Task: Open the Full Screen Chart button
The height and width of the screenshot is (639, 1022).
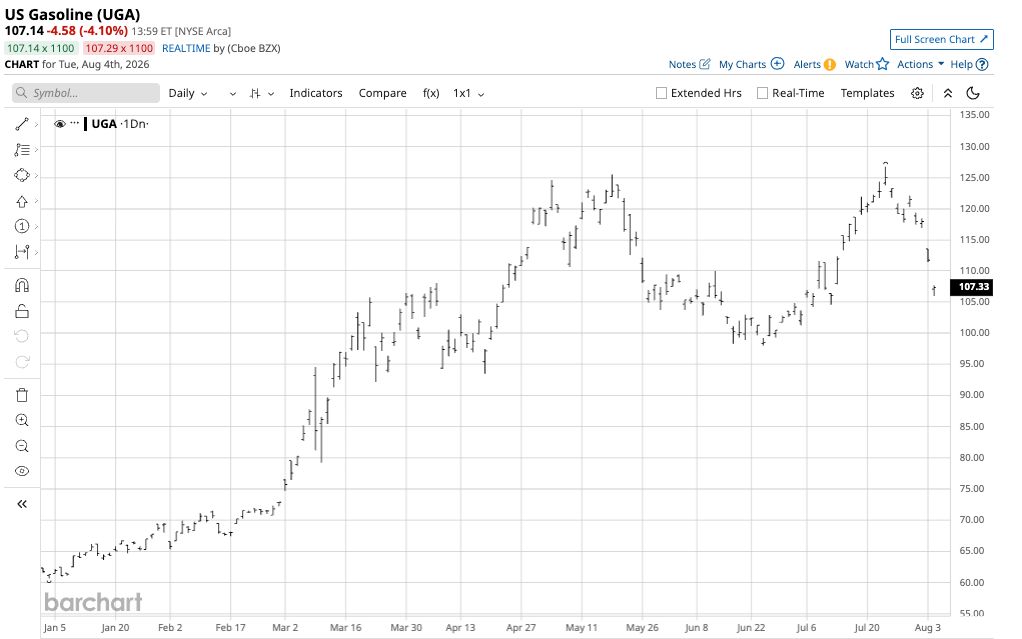Action: tap(941, 39)
